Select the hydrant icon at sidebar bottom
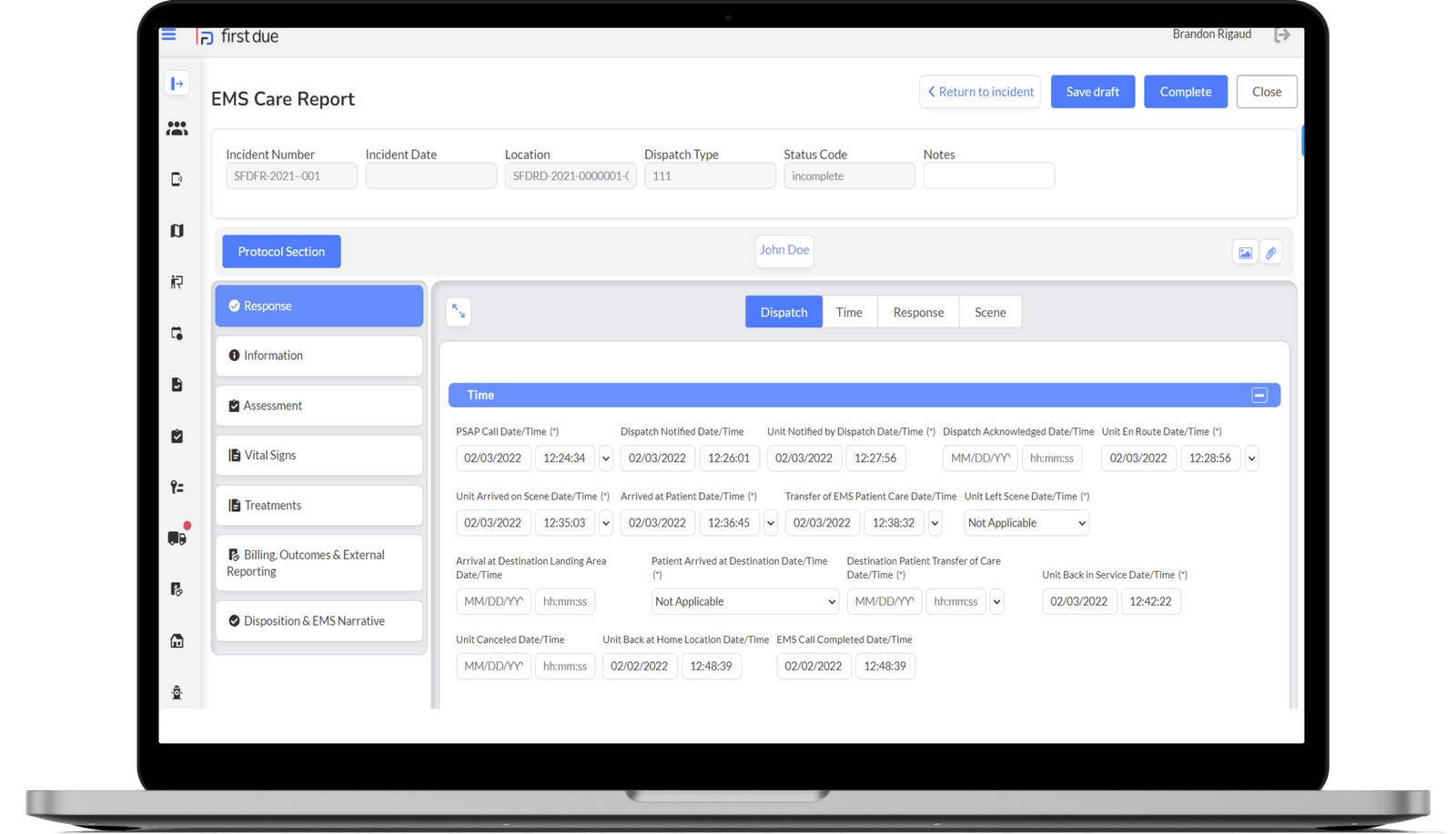Viewport: 1456px width, 834px height. tap(177, 691)
